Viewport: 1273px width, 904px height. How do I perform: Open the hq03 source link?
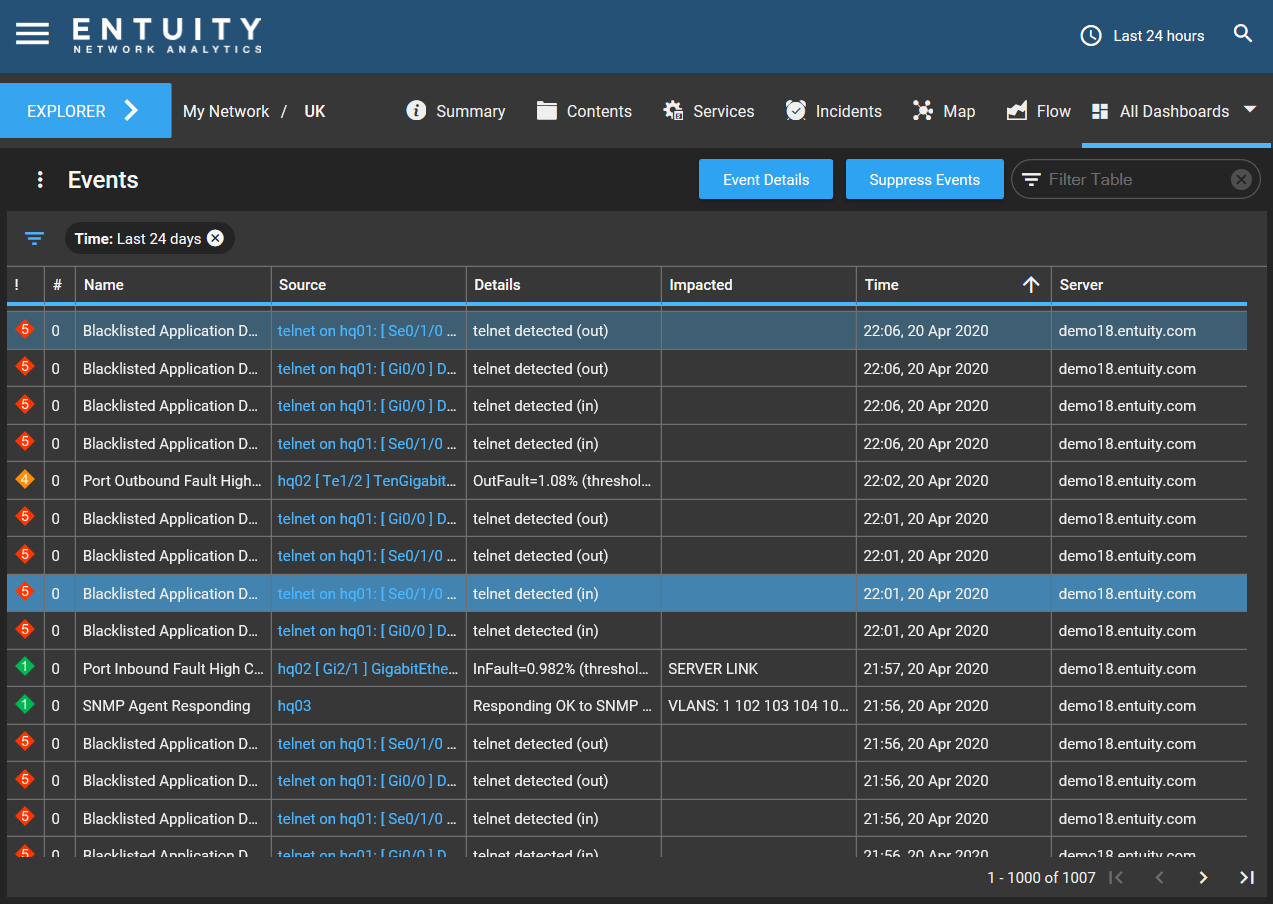294,706
